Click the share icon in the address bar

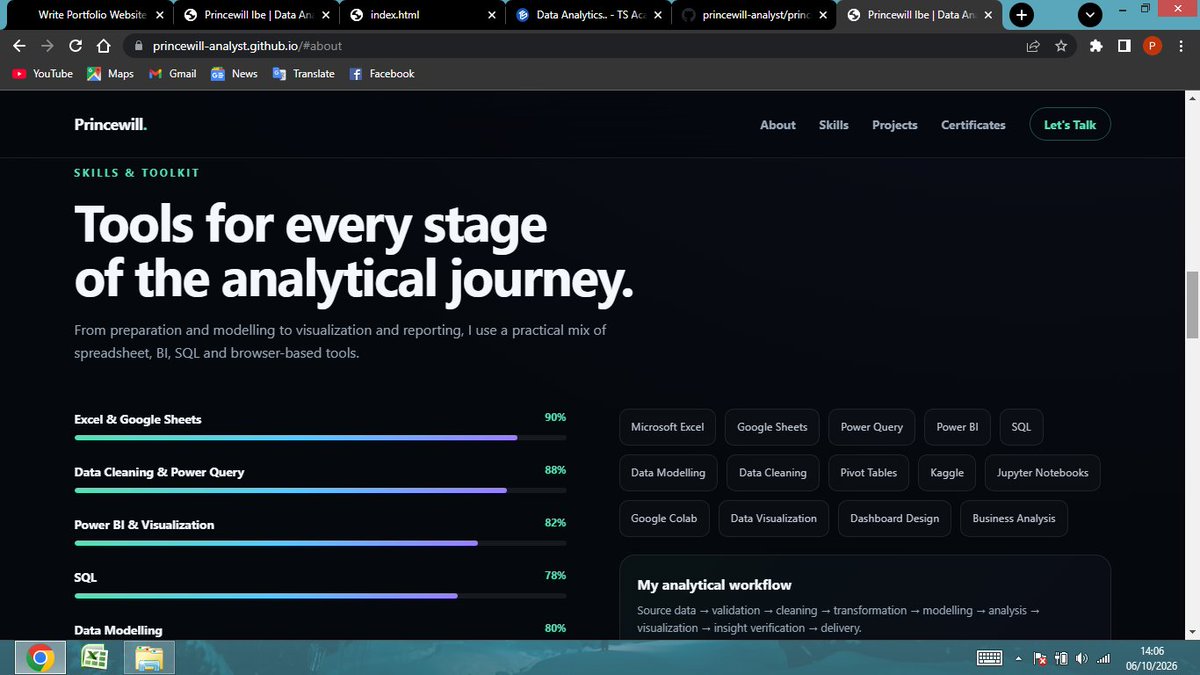(x=1033, y=46)
